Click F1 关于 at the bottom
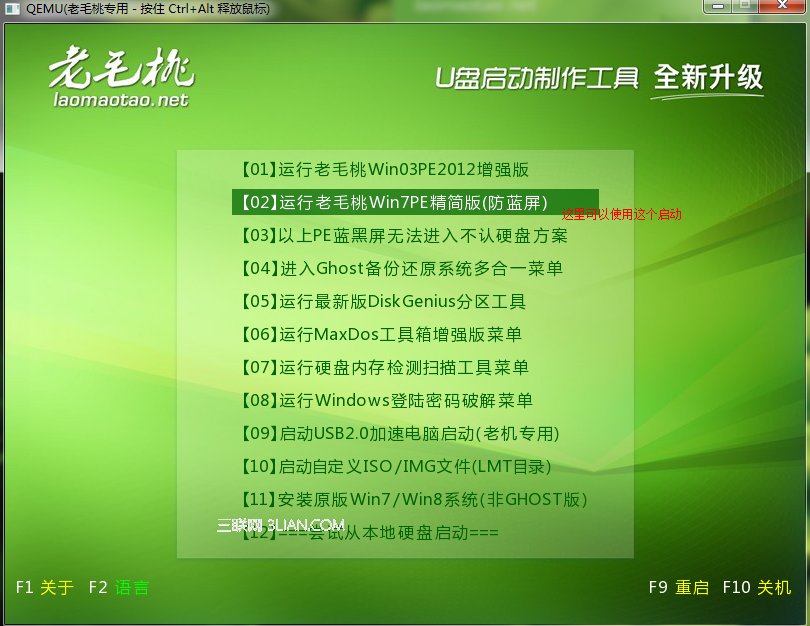 click(45, 588)
